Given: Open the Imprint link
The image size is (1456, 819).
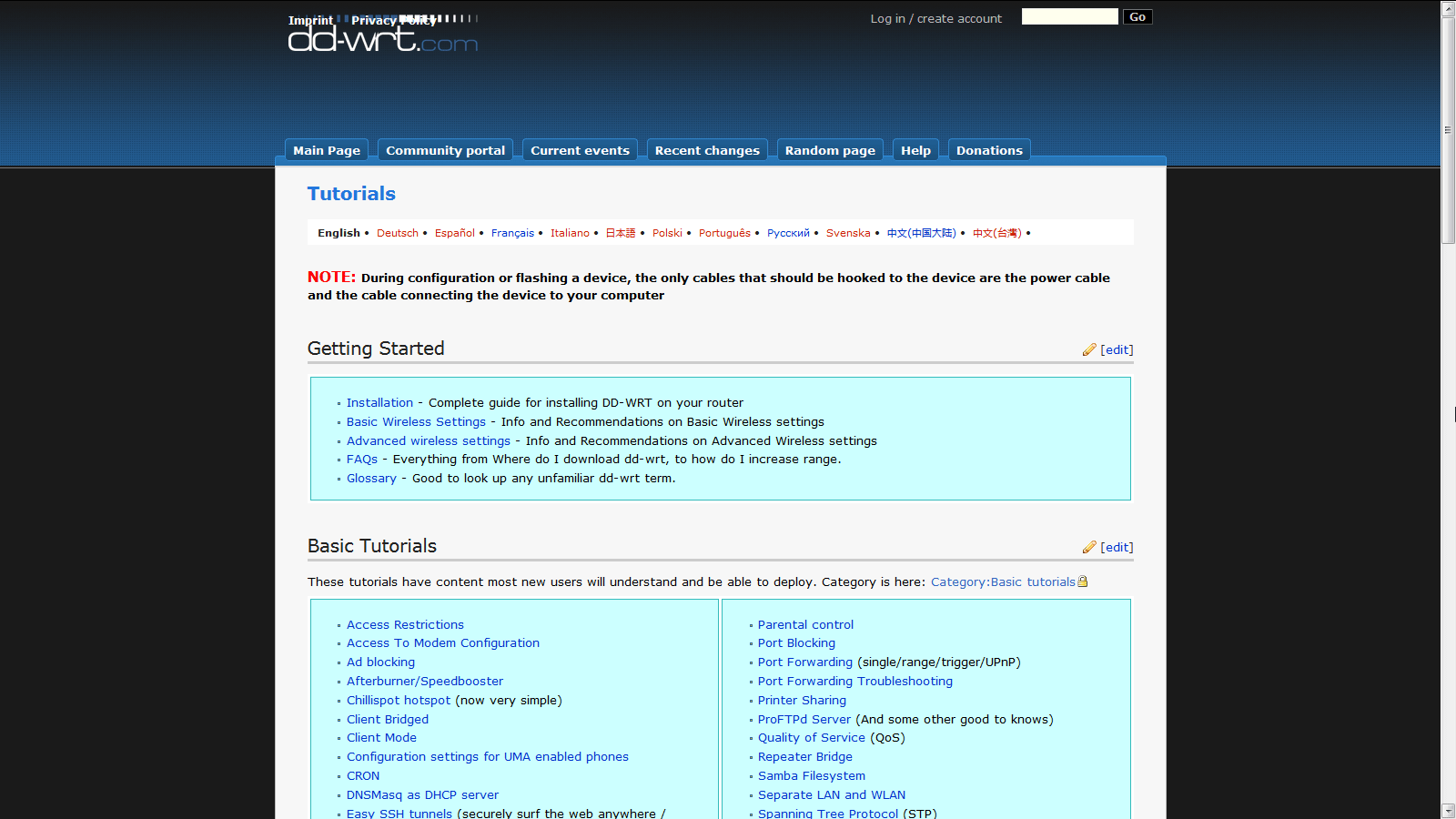Looking at the screenshot, I should pyautogui.click(x=310, y=20).
